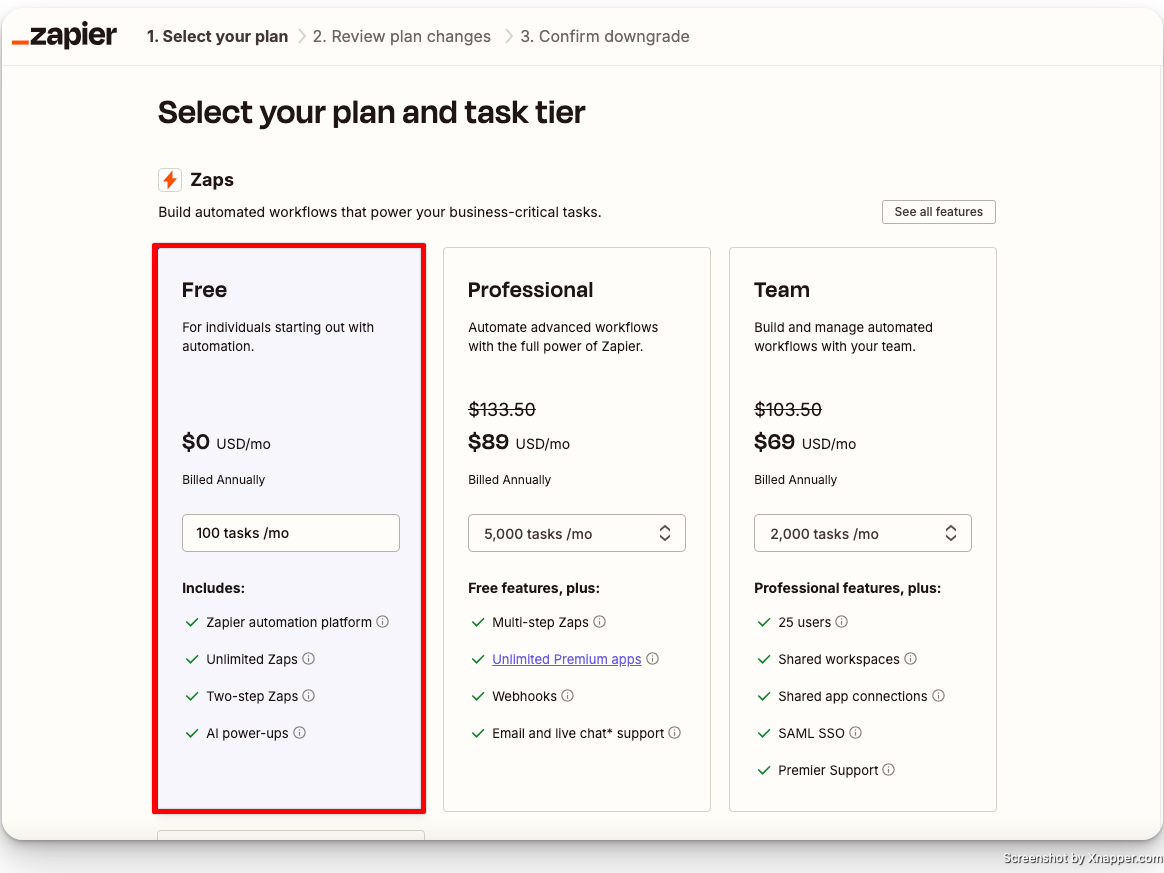Click the SAML SSO feature text

(x=811, y=733)
